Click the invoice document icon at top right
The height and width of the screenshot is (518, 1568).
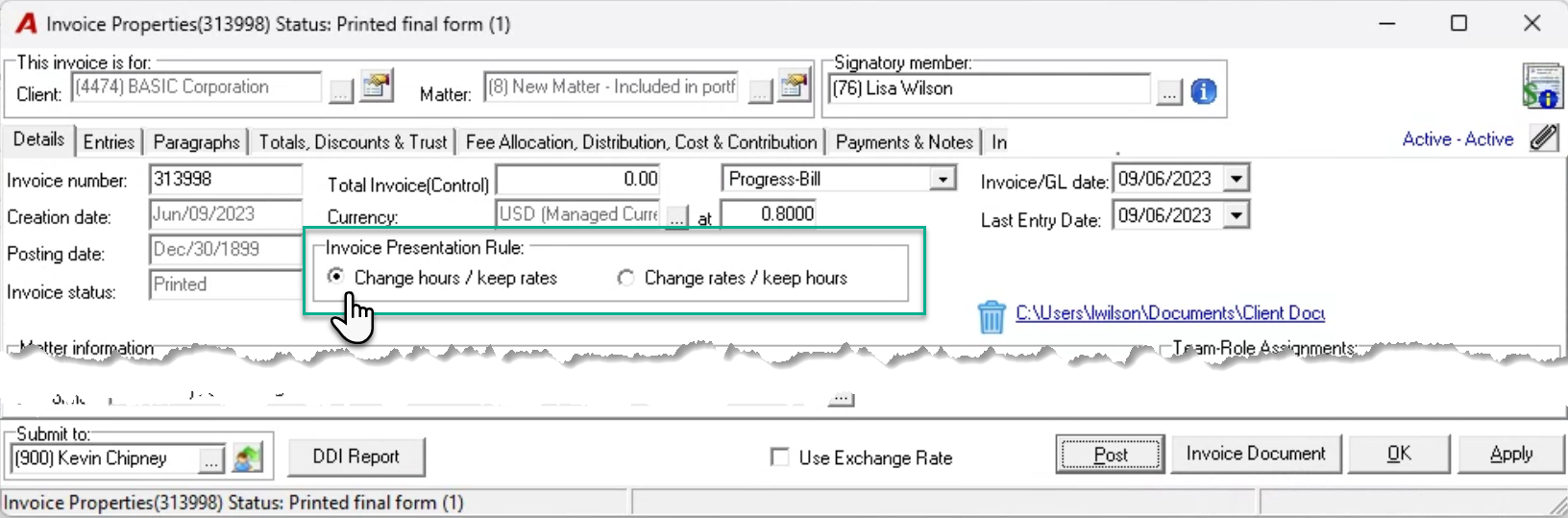[x=1542, y=86]
